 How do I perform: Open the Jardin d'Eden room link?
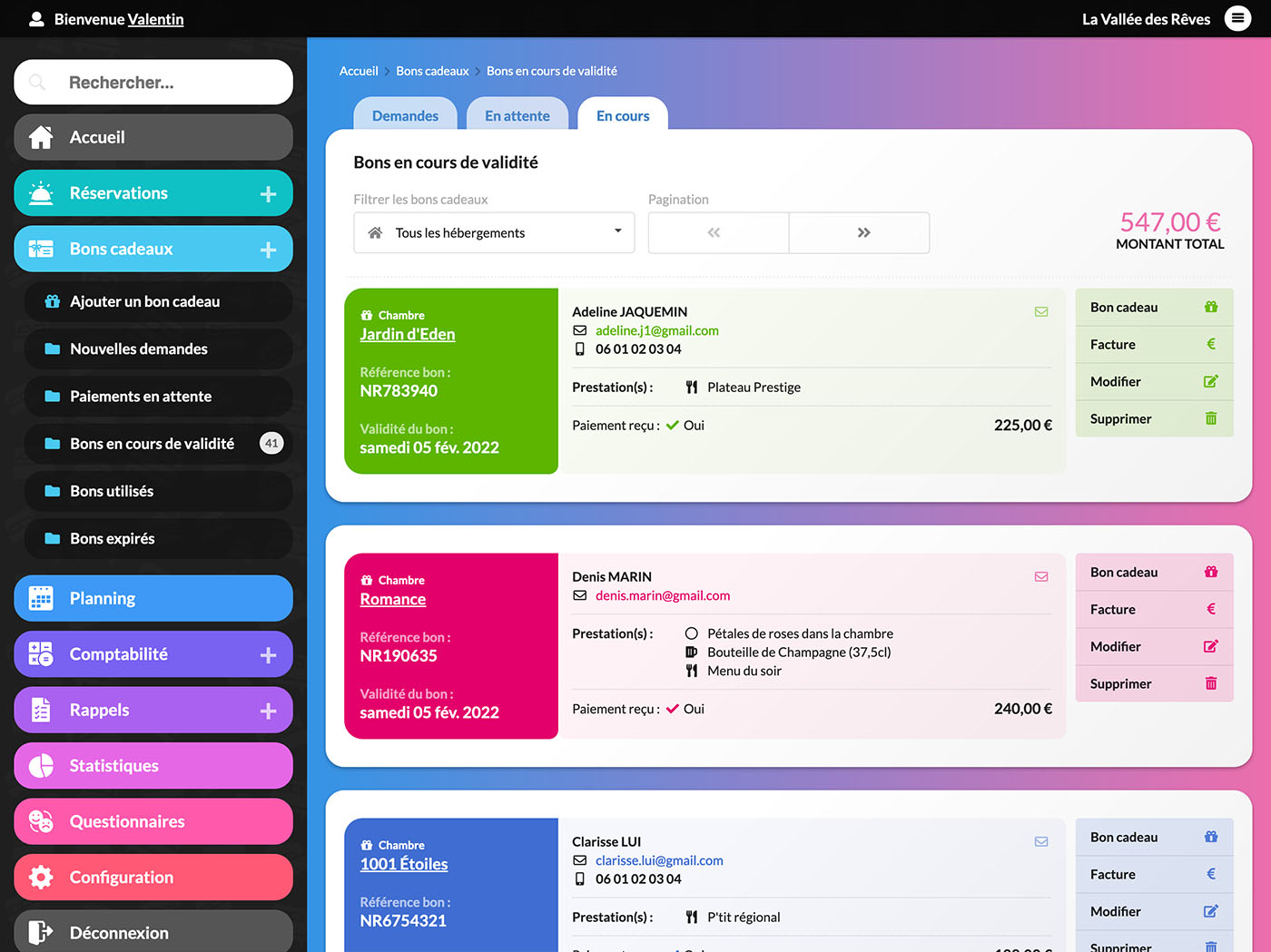coord(408,334)
